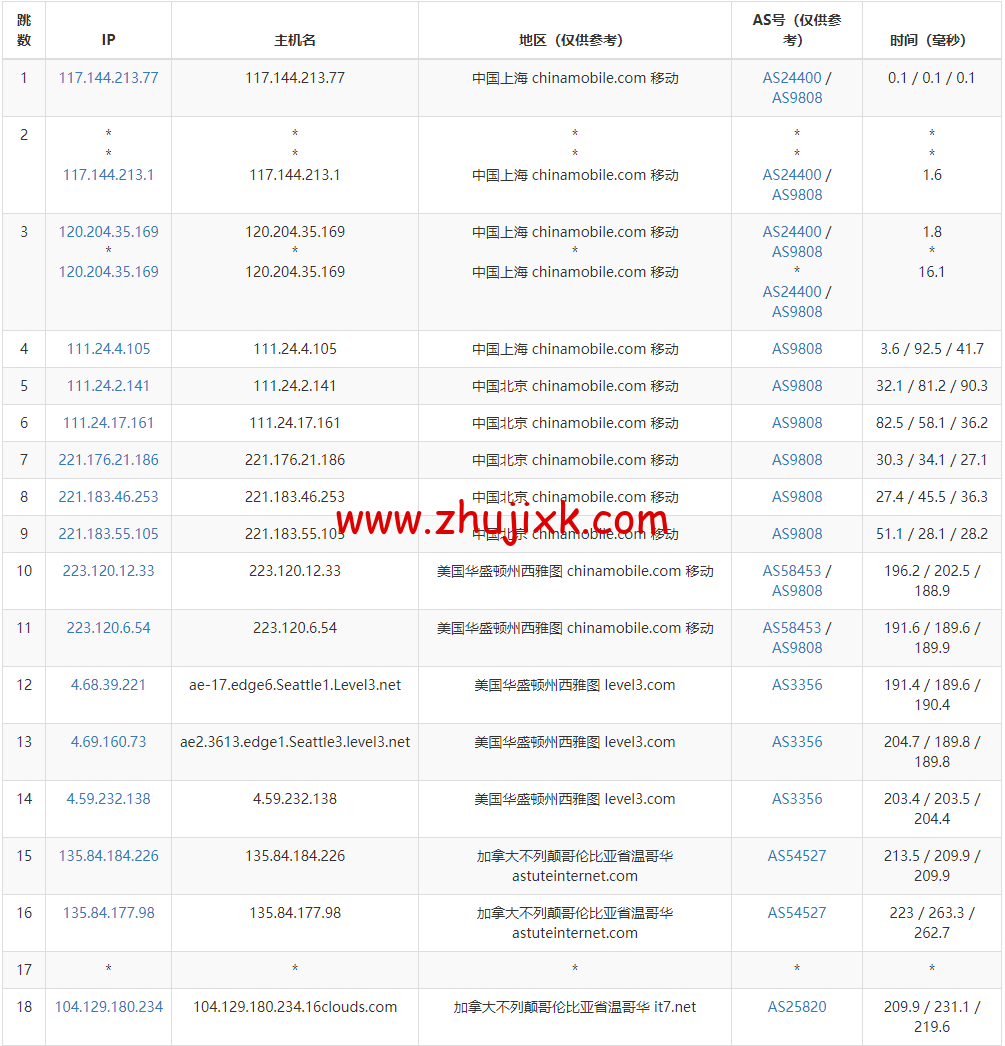
Task: Visit the final hop IP 104.129.180.234
Action: point(108,1007)
